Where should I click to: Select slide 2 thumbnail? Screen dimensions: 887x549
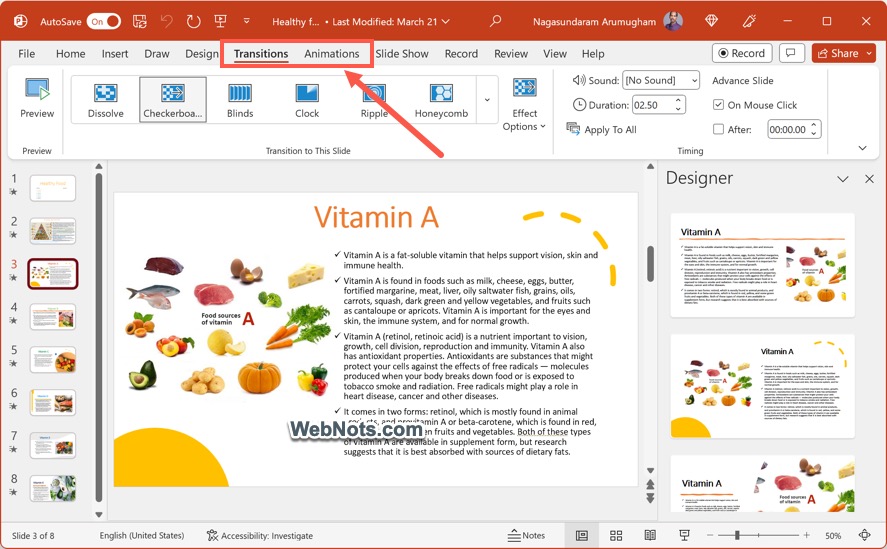tap(53, 231)
